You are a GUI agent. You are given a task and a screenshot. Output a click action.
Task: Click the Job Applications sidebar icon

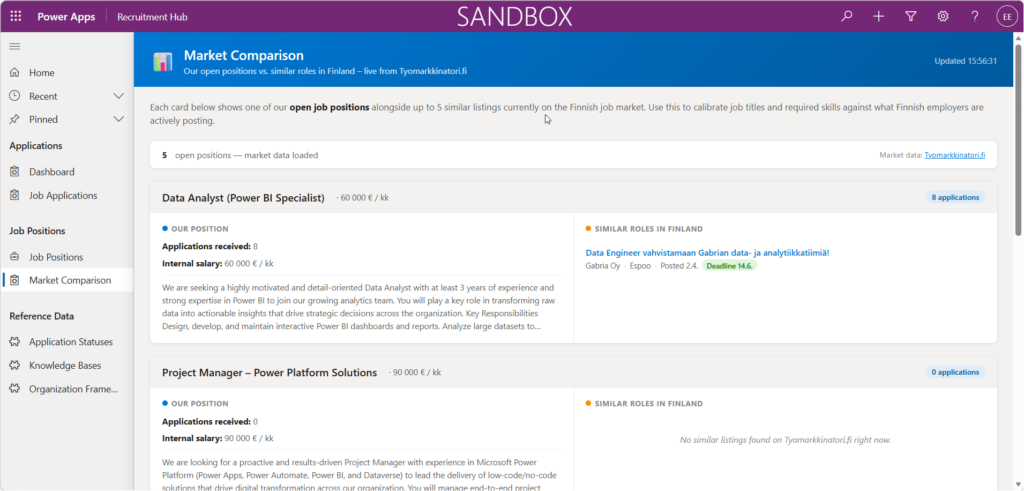pos(15,195)
